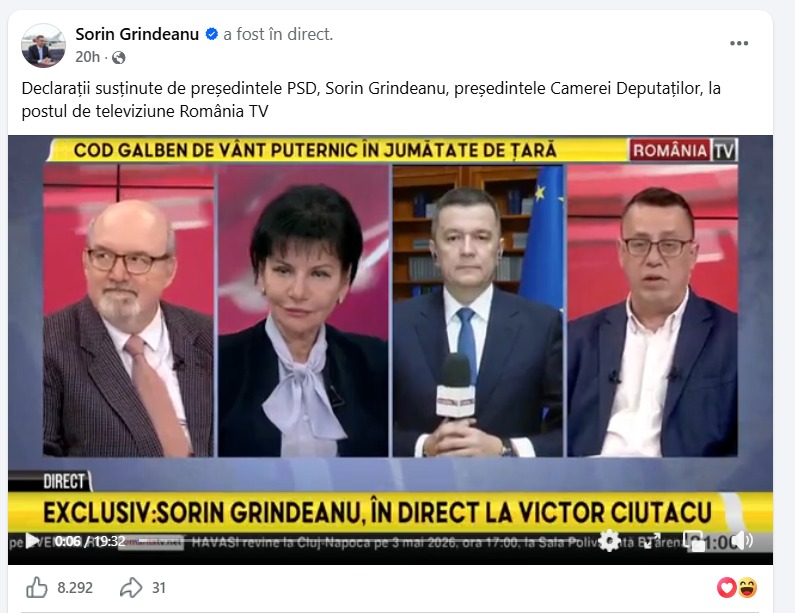Screen dimensions: 795x613
Task: Mute the video volume
Action: pos(743,541)
